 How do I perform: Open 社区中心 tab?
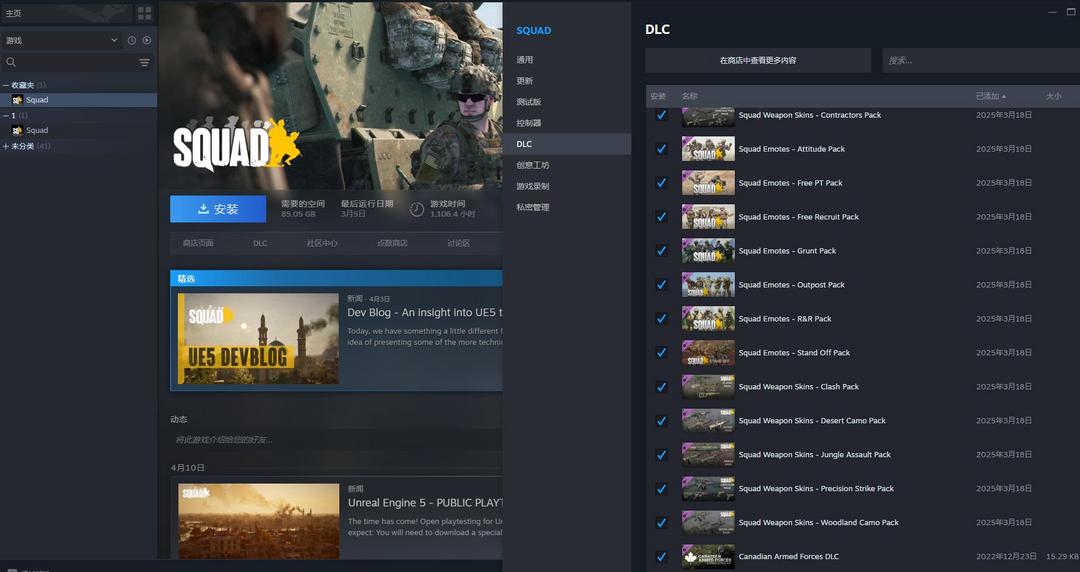(x=322, y=243)
